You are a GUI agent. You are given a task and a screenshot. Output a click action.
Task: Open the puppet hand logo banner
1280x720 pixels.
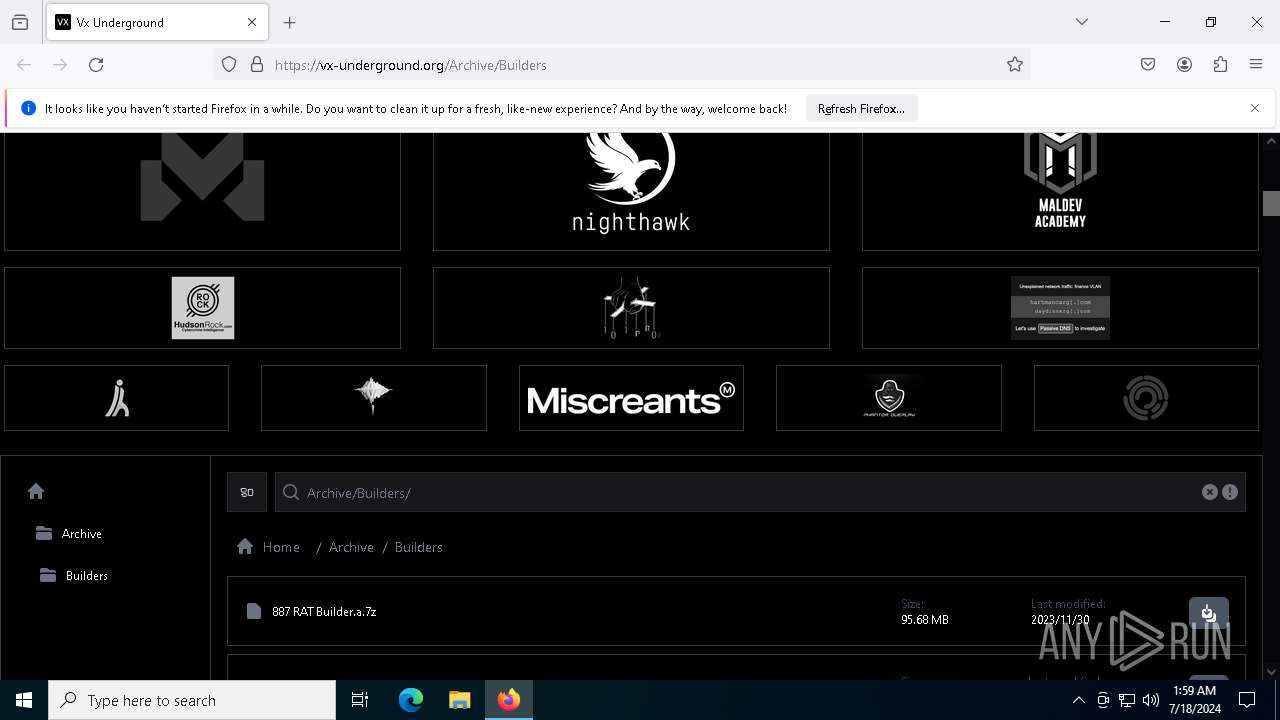631,308
